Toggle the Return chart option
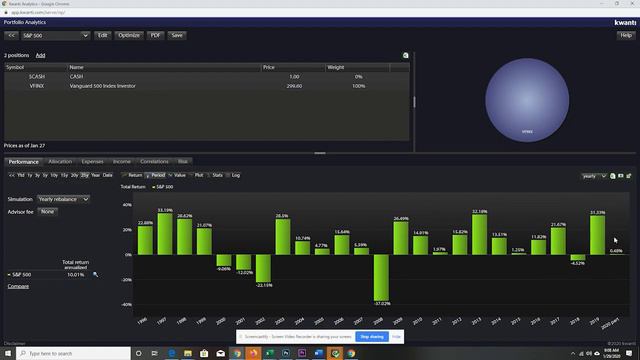Image resolution: width=640 pixels, height=360 pixels. pos(132,175)
